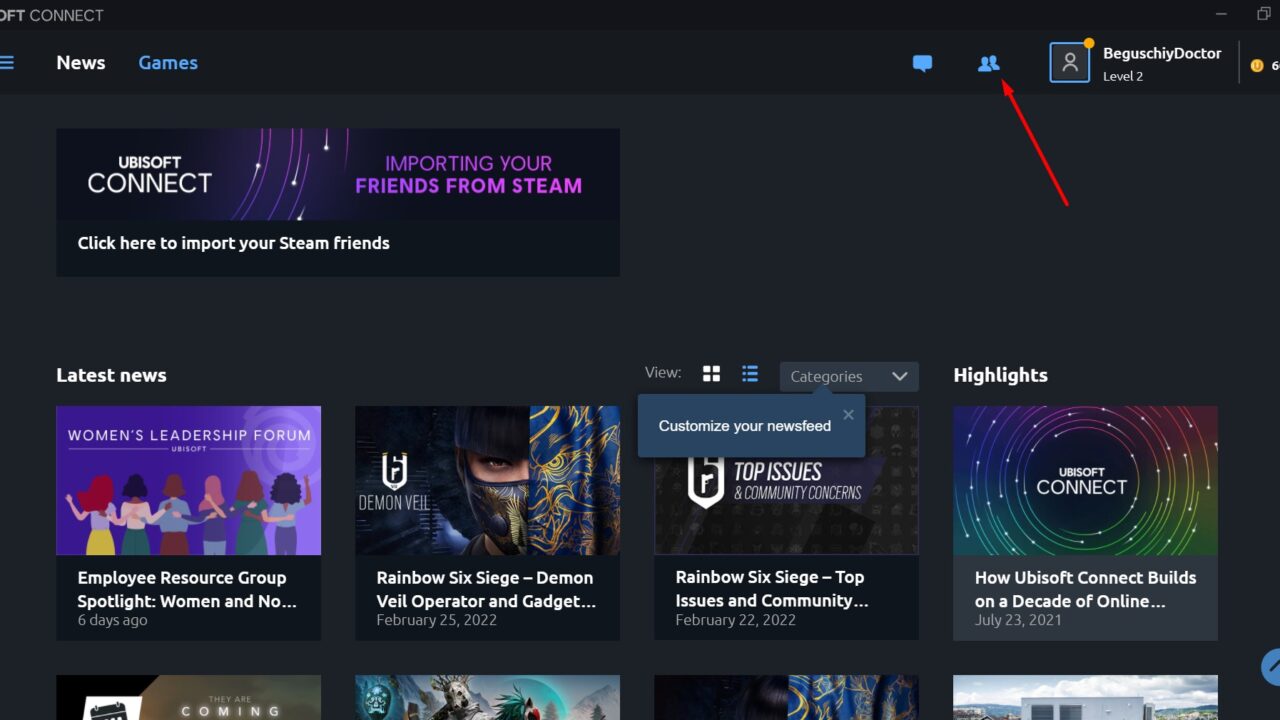Viewport: 1280px width, 720px height.
Task: Open the Importing Friends from Steam banner
Action: pyautogui.click(x=338, y=174)
